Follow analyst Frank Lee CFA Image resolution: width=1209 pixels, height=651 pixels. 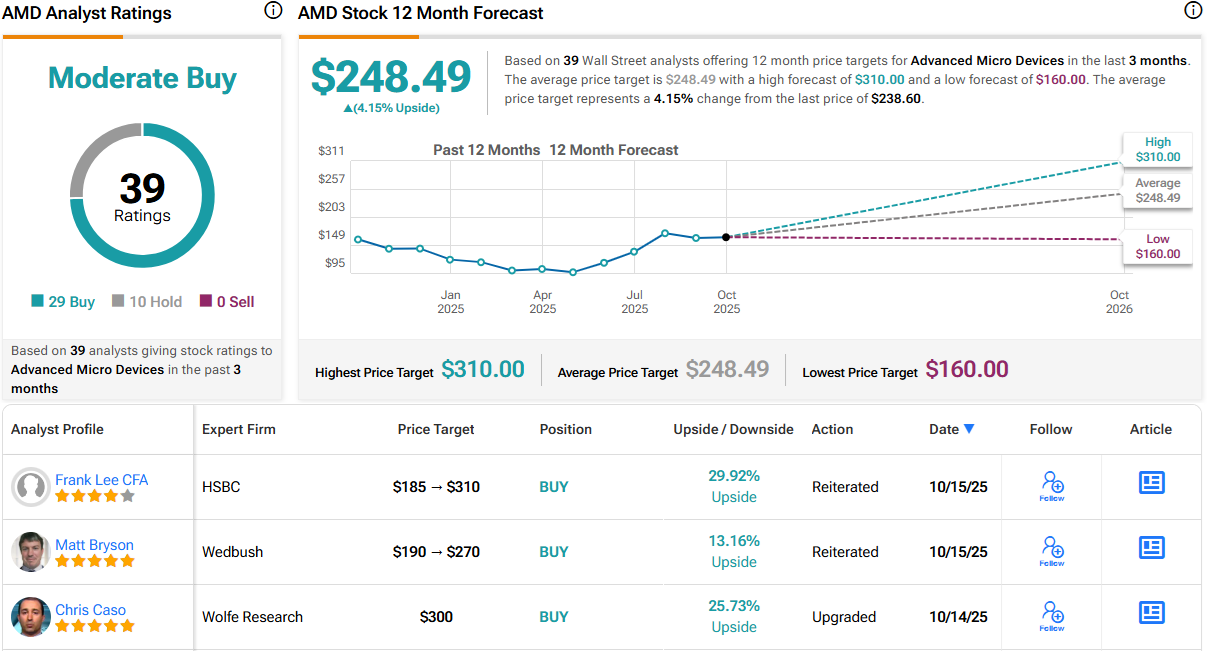[x=1051, y=486]
